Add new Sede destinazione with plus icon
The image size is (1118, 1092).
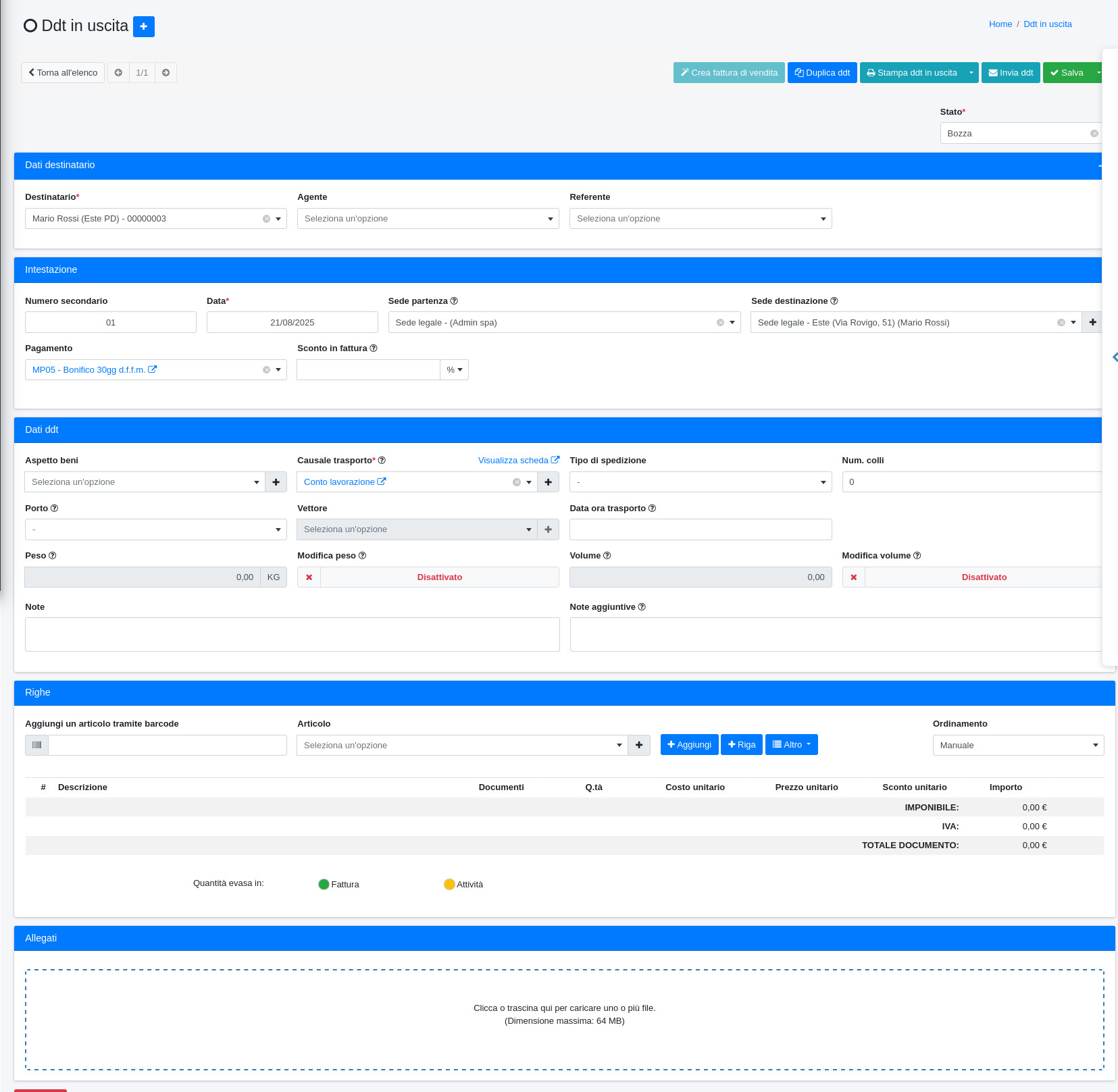point(1092,323)
